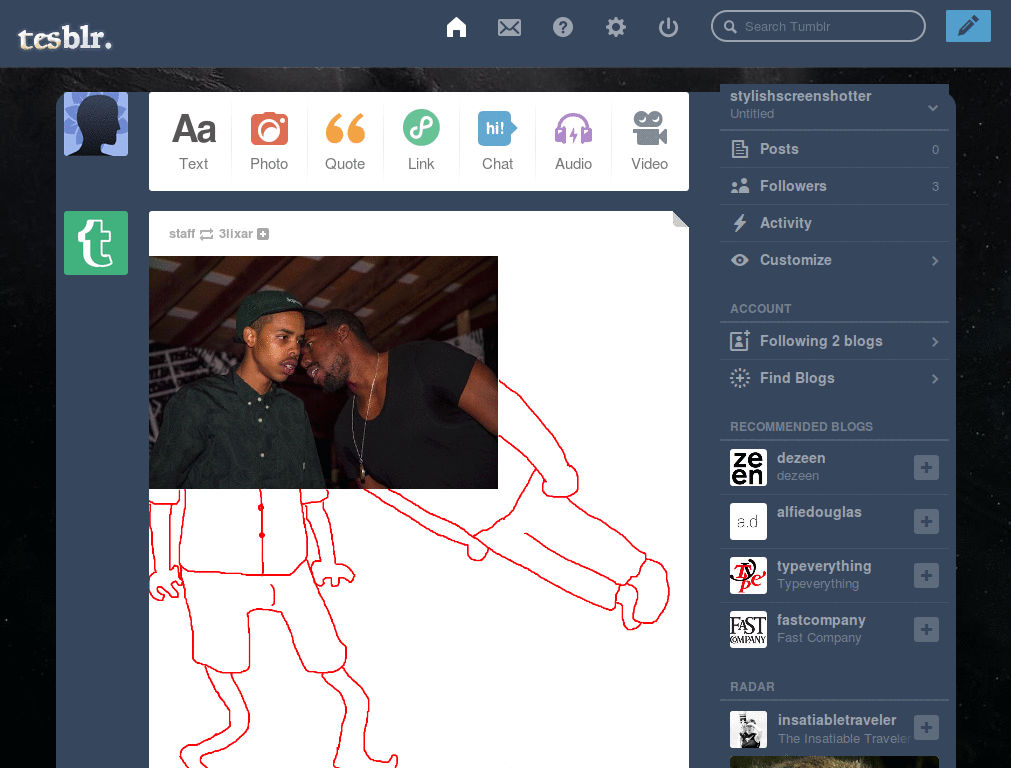Open the Followers menu item
This screenshot has height=768, width=1024.
(834, 186)
